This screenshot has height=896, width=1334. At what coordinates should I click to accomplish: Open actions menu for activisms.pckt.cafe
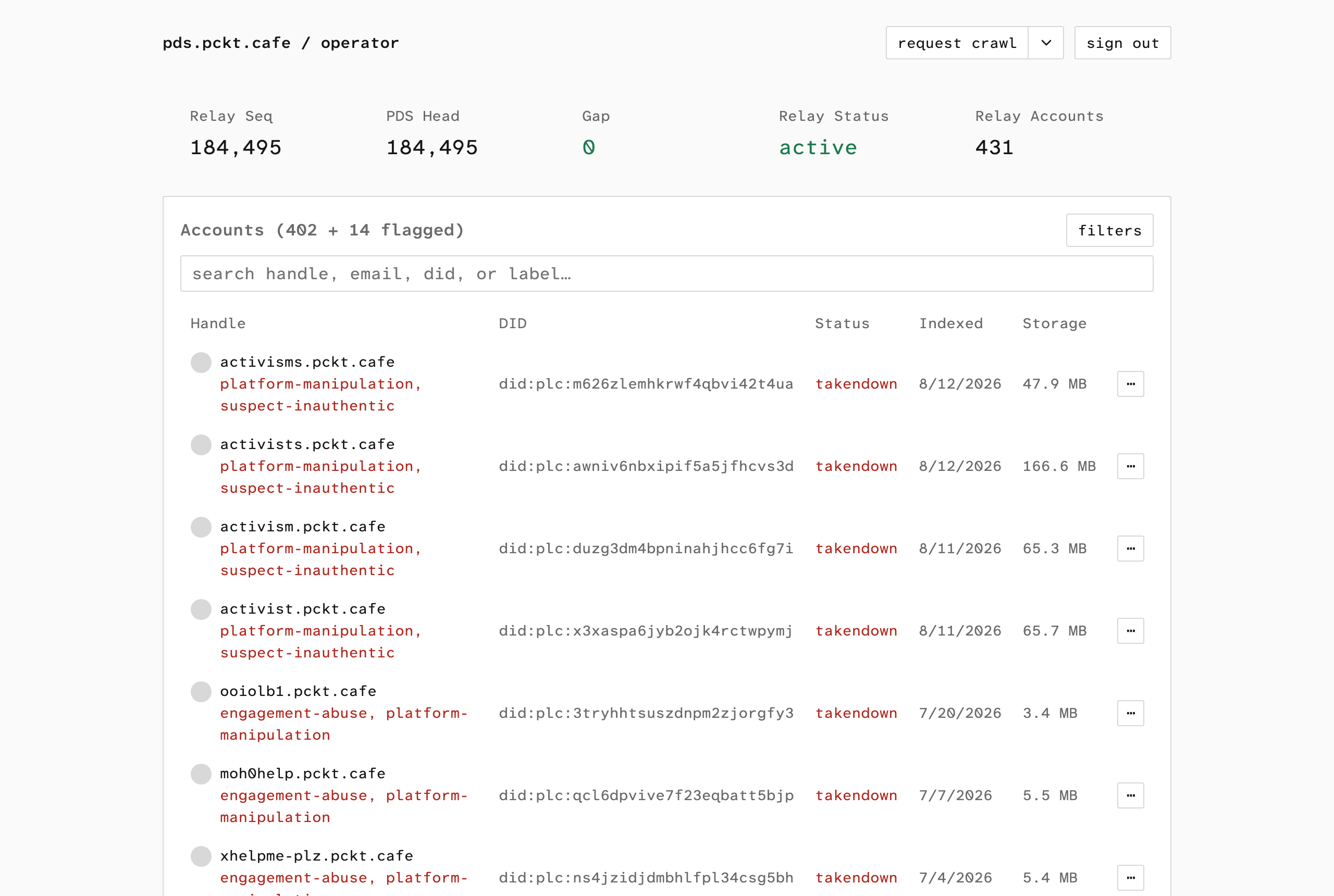(x=1130, y=384)
